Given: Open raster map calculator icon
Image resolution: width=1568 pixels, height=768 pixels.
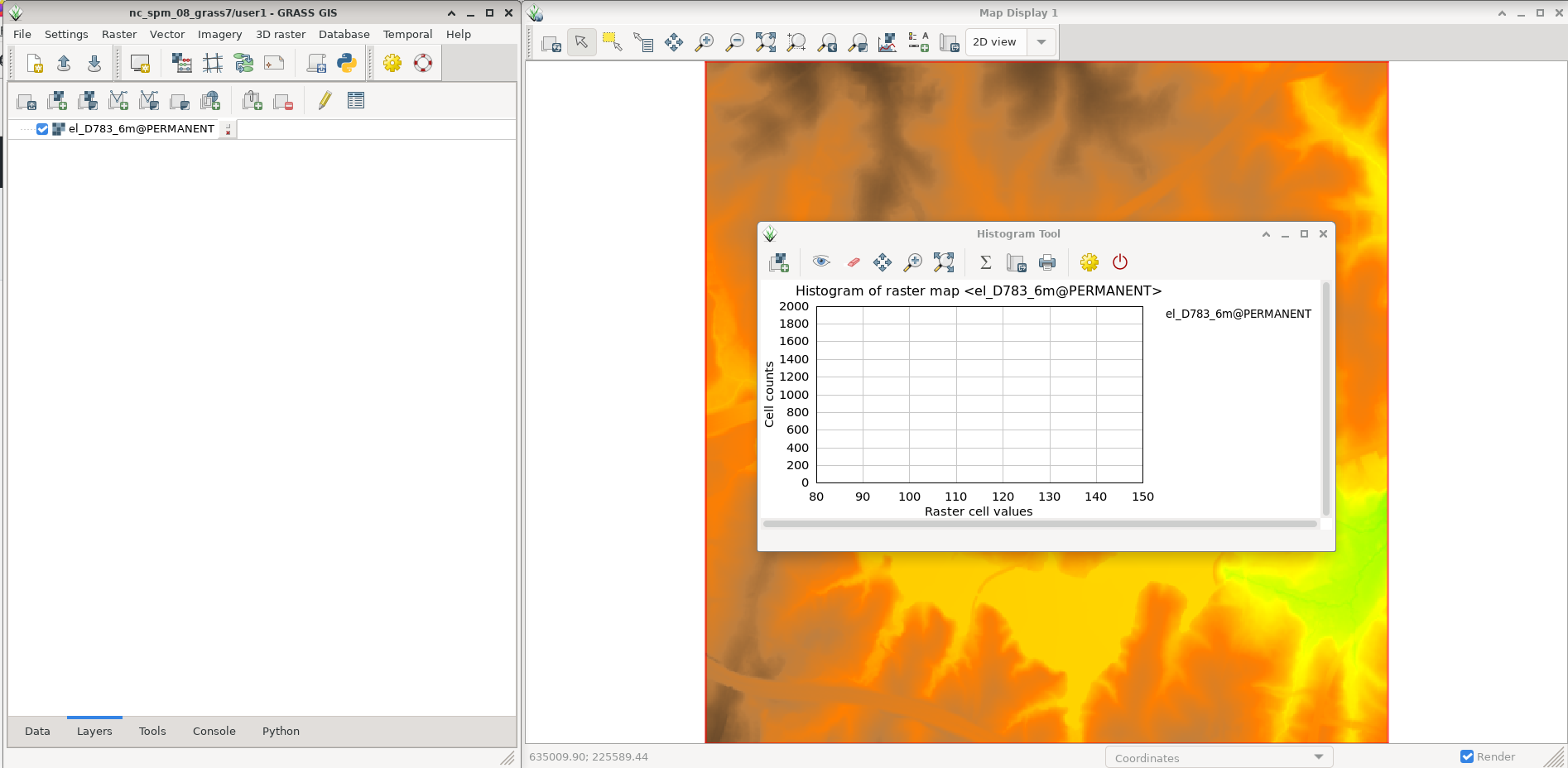Looking at the screenshot, I should pyautogui.click(x=181, y=63).
